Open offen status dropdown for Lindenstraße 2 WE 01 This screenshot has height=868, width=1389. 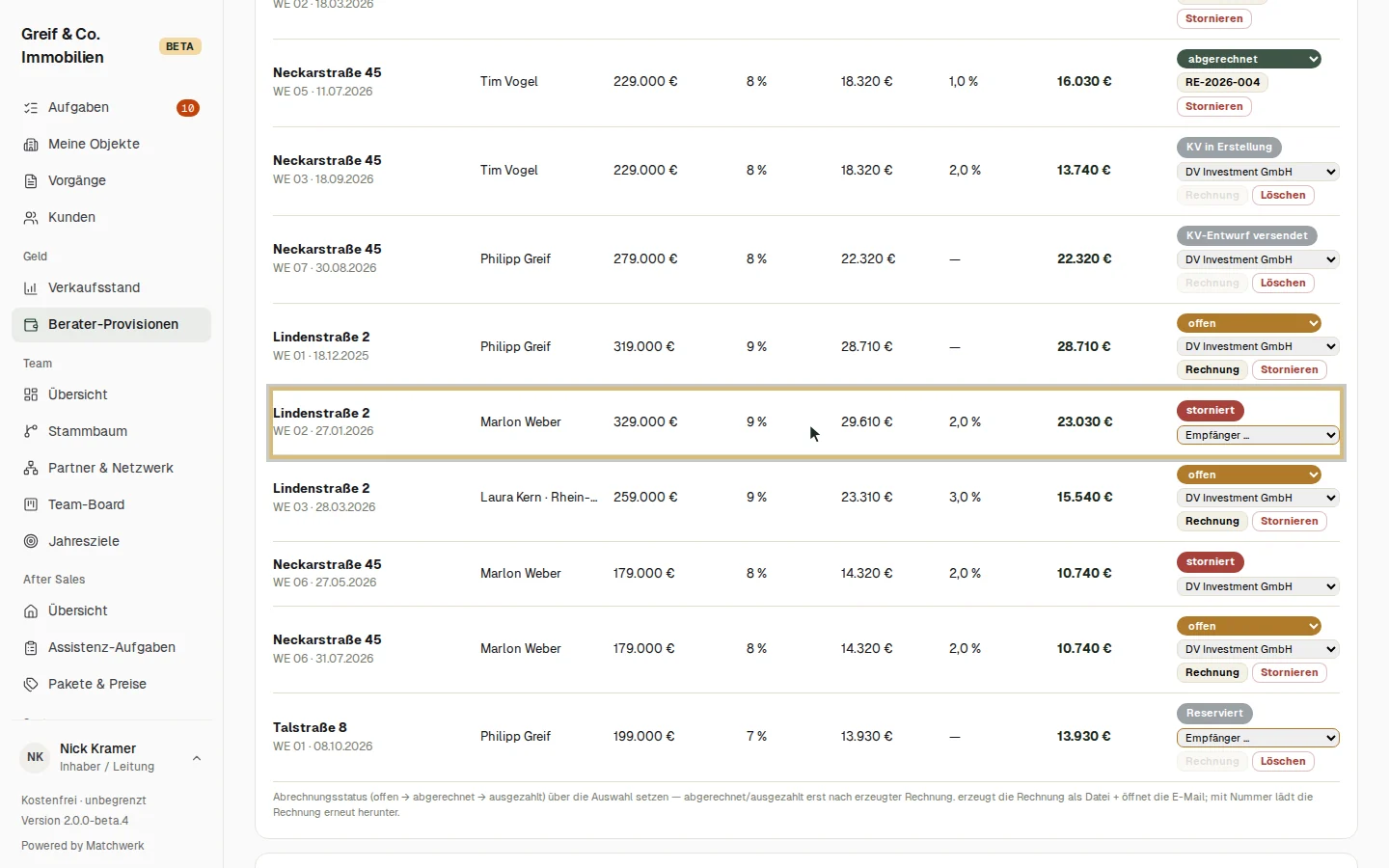[1248, 323]
